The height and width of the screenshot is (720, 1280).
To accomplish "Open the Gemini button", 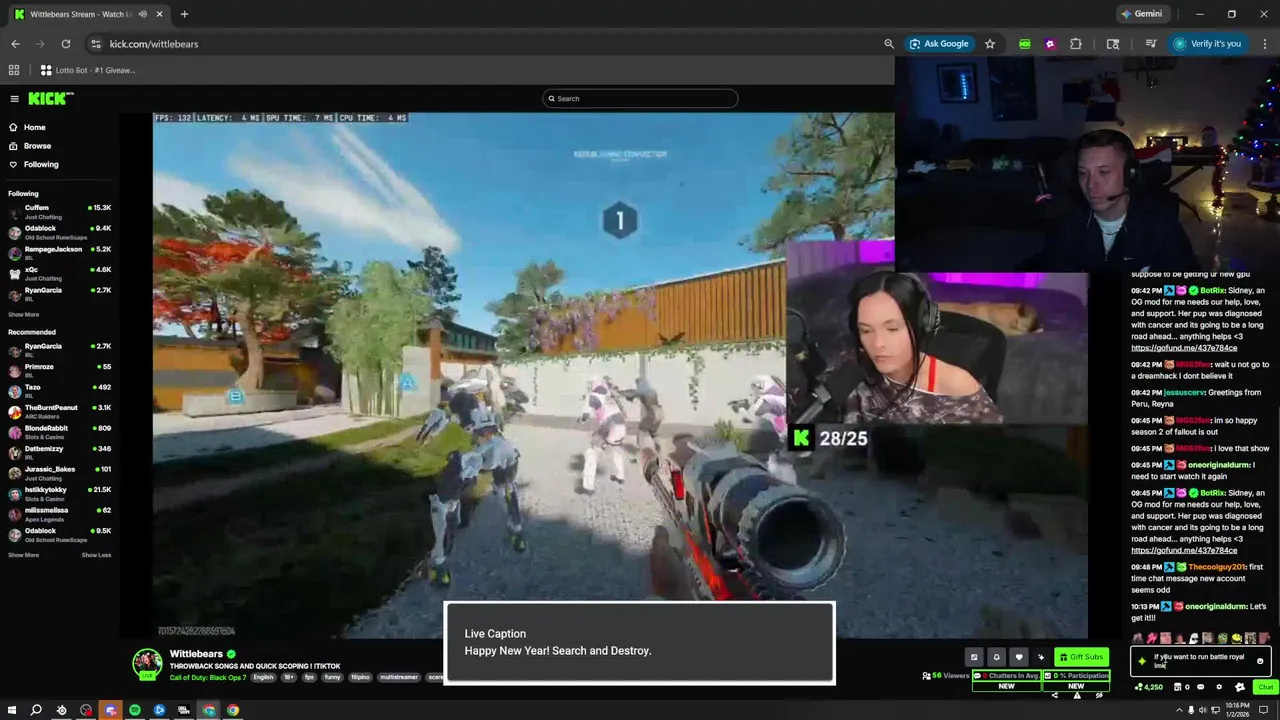I will tap(1142, 14).
